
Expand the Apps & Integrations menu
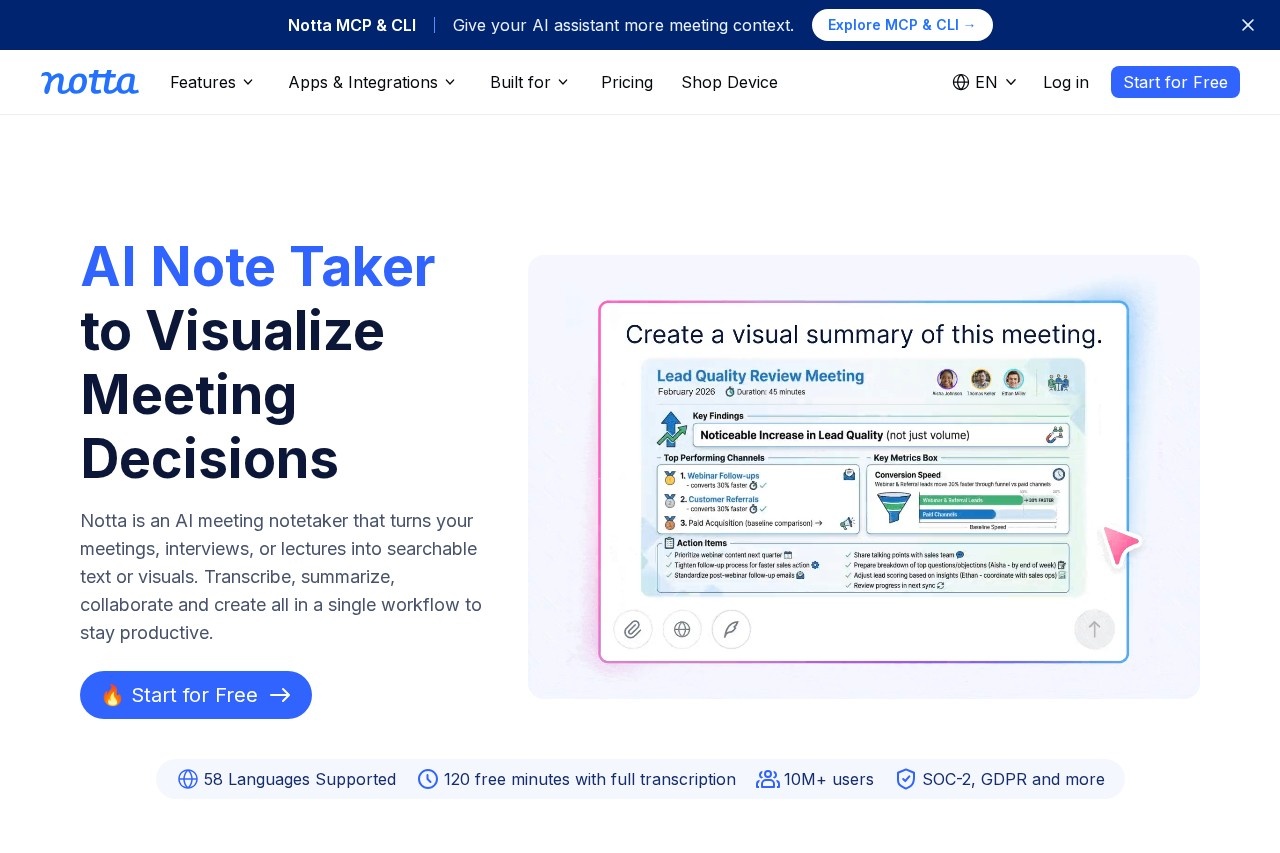click(x=372, y=82)
